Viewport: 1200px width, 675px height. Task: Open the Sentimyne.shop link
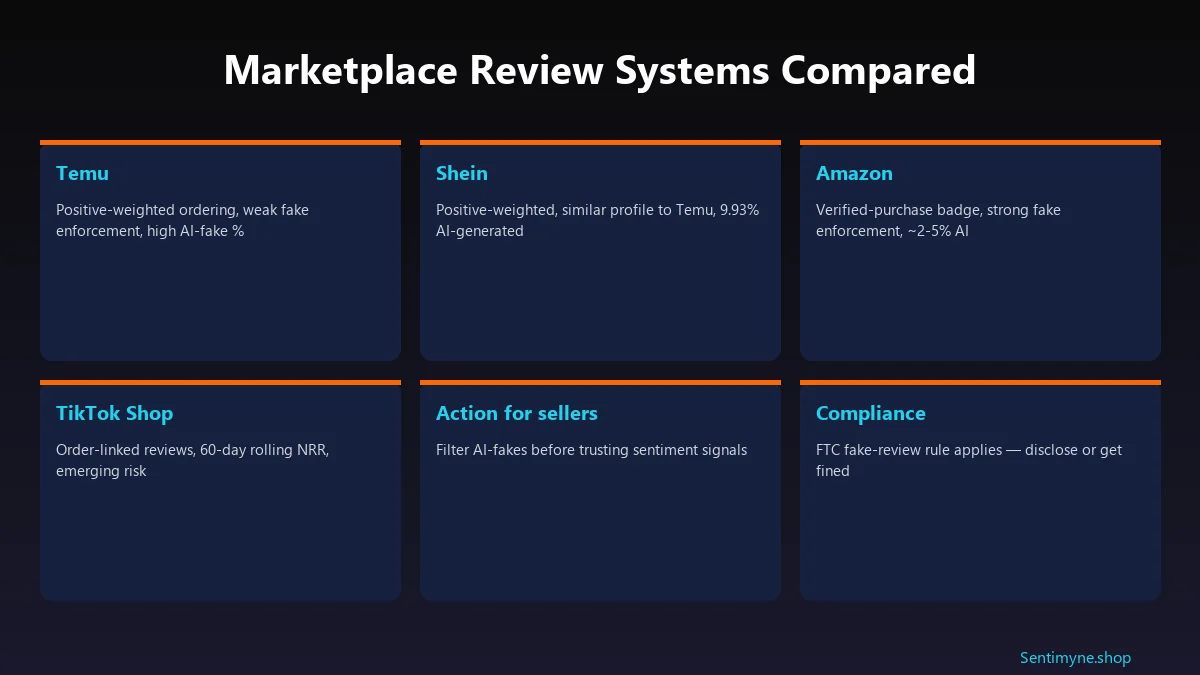click(1075, 658)
